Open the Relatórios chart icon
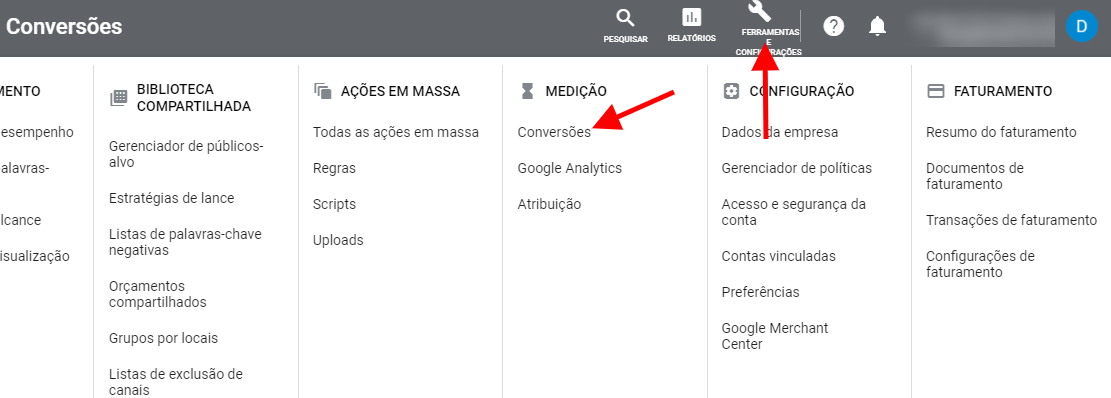Image resolution: width=1111 pixels, height=398 pixels. click(x=692, y=18)
